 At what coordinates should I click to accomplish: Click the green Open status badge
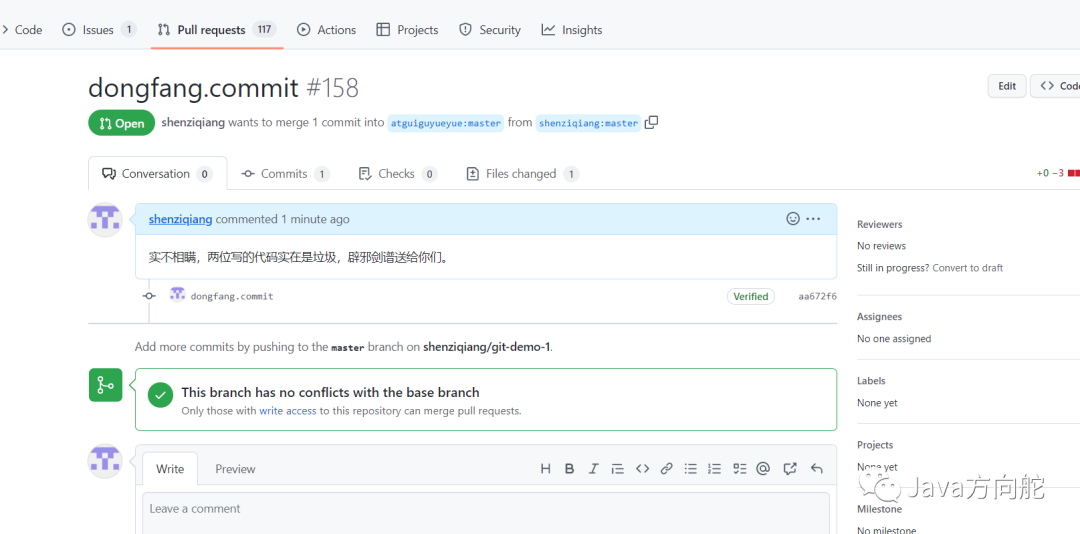coord(121,123)
